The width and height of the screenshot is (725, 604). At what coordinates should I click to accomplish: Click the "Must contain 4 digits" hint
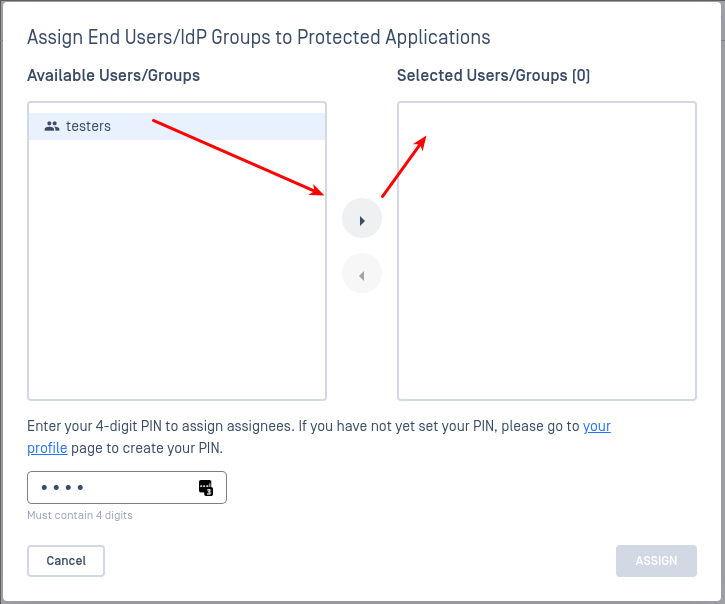80,515
